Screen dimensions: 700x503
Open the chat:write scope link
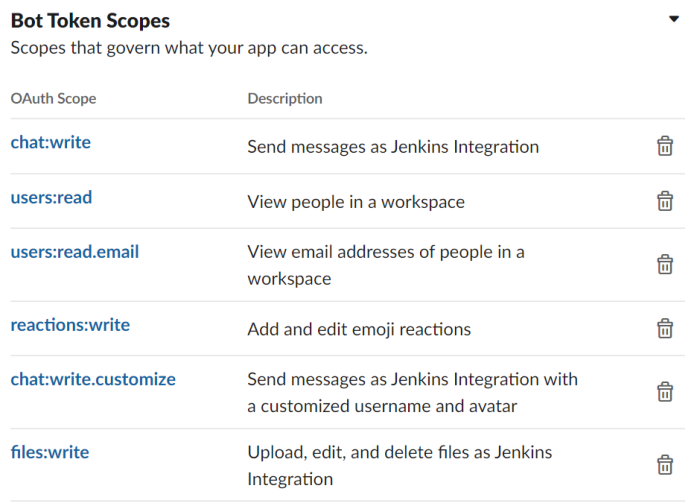pyautogui.click(x=50, y=142)
